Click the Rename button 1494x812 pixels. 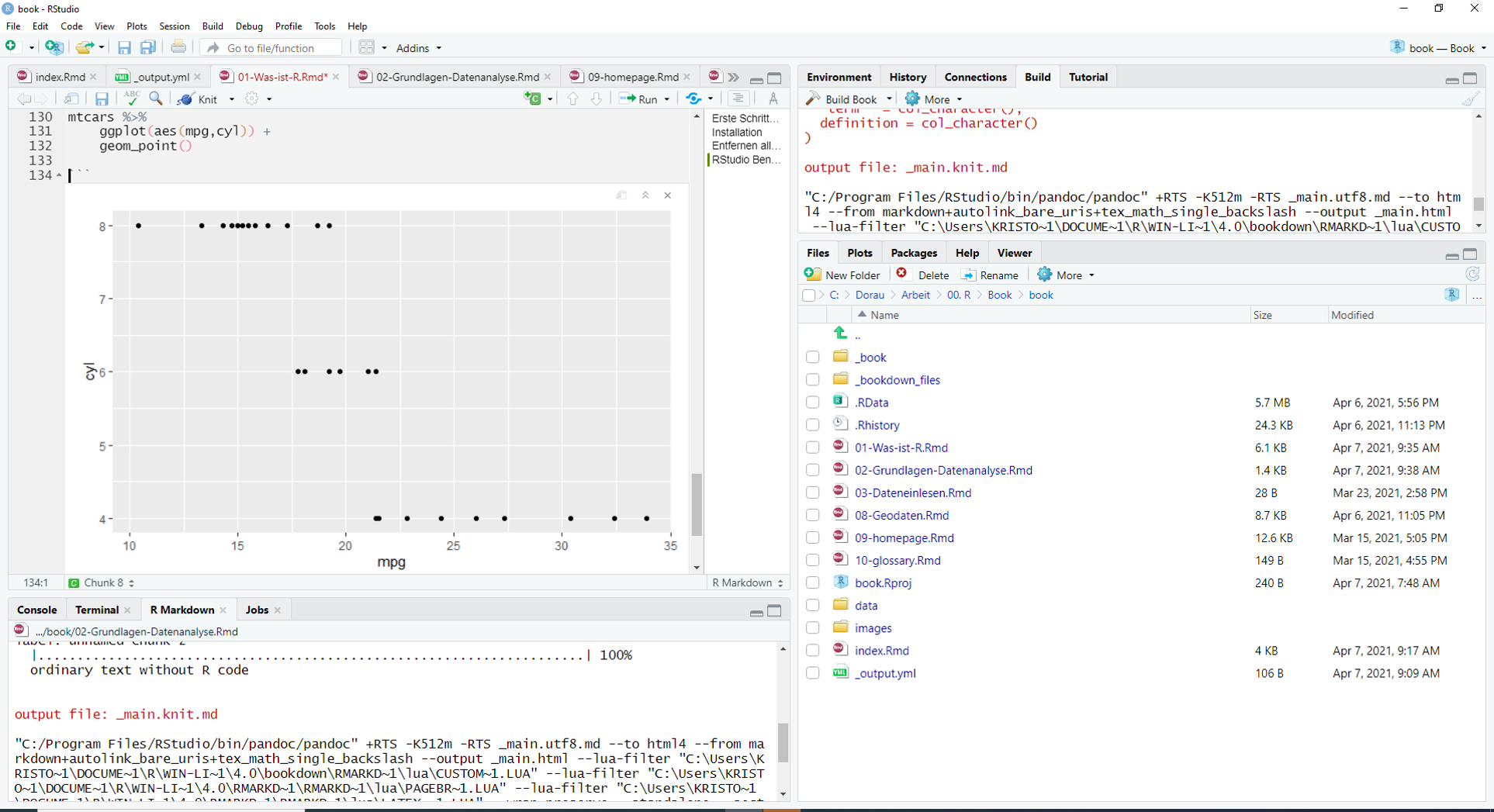pos(990,275)
